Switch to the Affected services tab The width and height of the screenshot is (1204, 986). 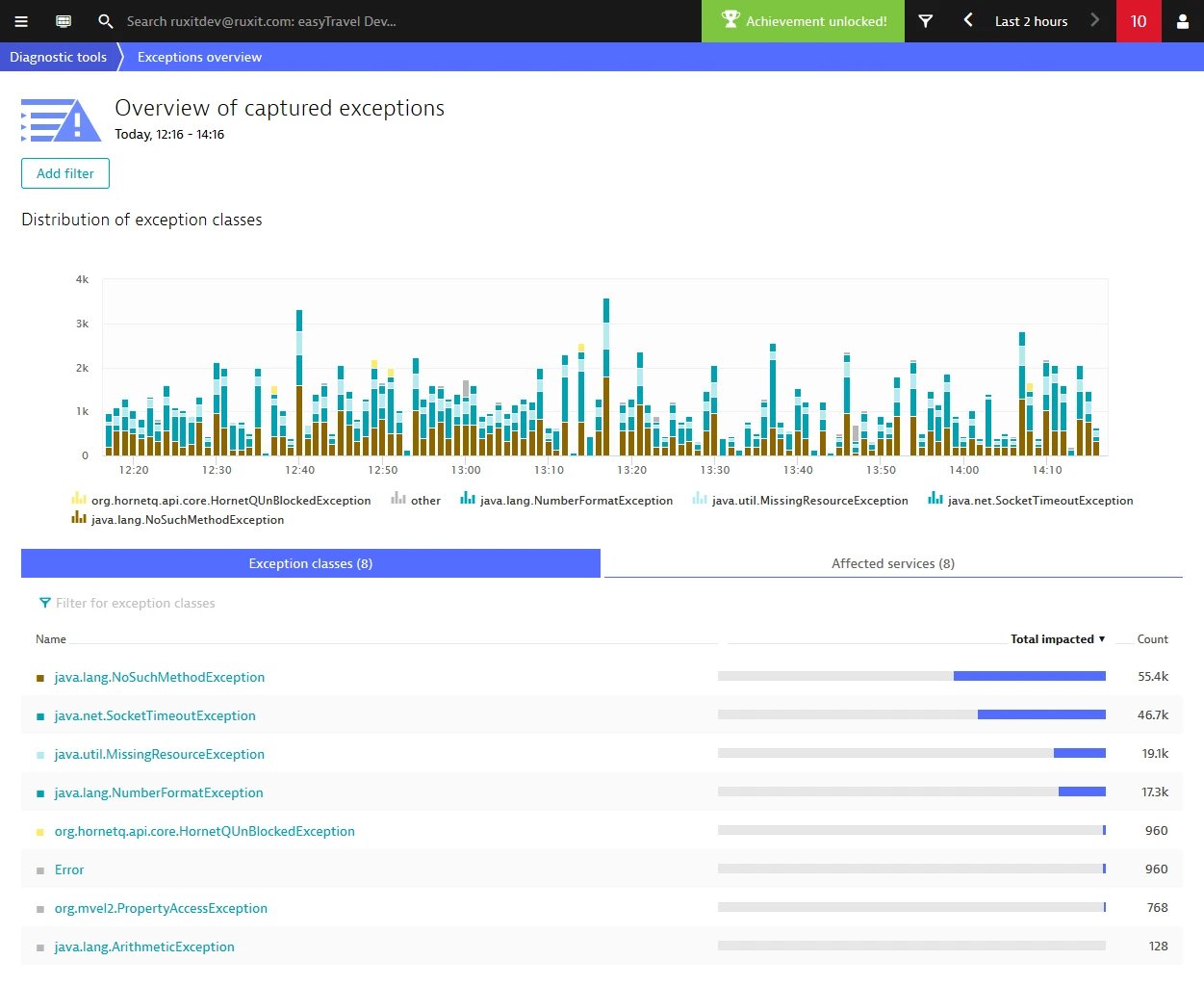(892, 563)
